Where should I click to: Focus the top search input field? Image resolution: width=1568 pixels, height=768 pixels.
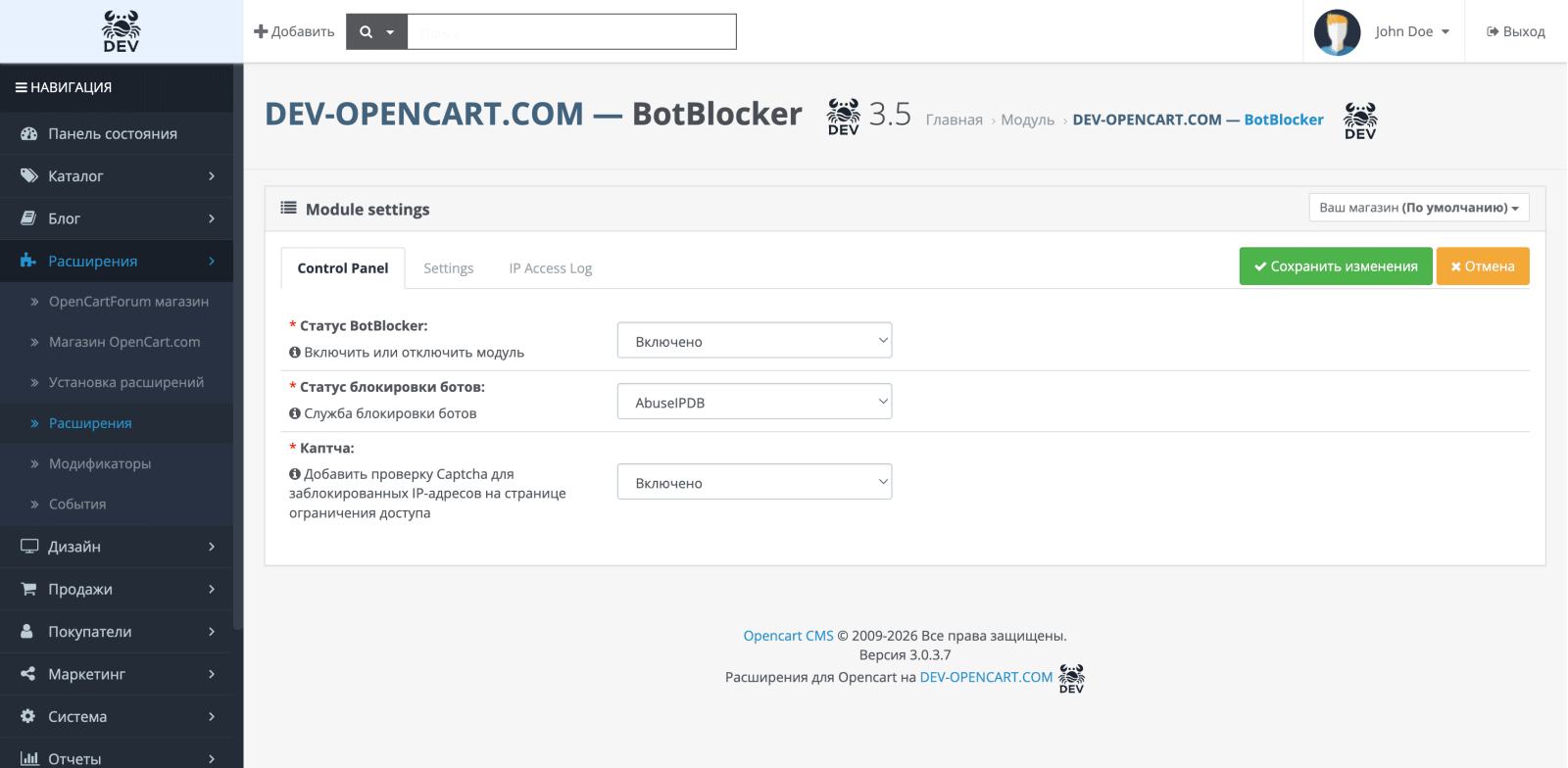(x=571, y=31)
